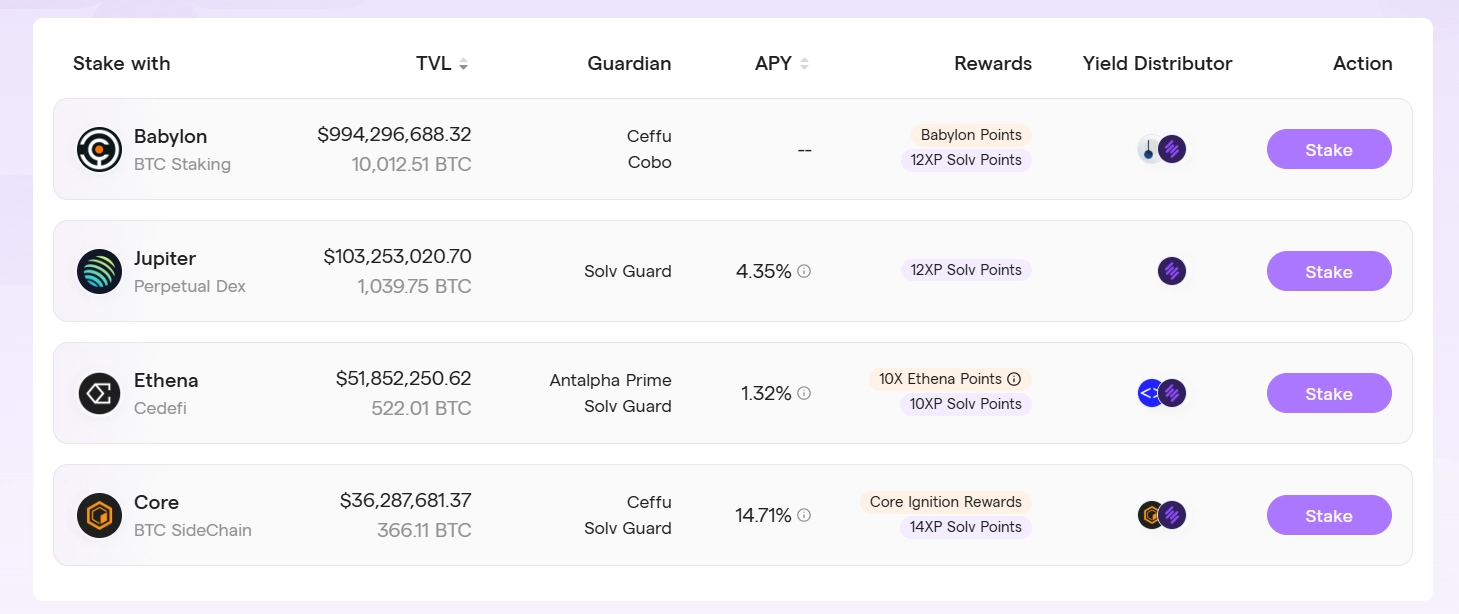
Task: Stake with Babylon button
Action: 1329,150
